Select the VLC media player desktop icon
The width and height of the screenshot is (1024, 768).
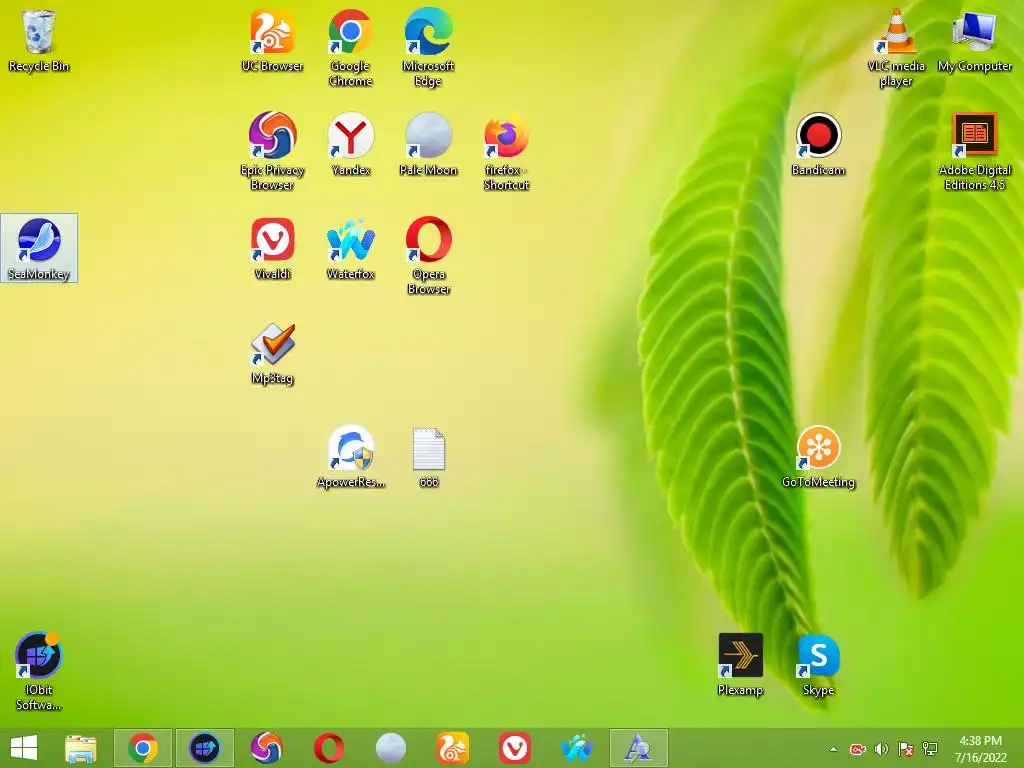coord(896,48)
